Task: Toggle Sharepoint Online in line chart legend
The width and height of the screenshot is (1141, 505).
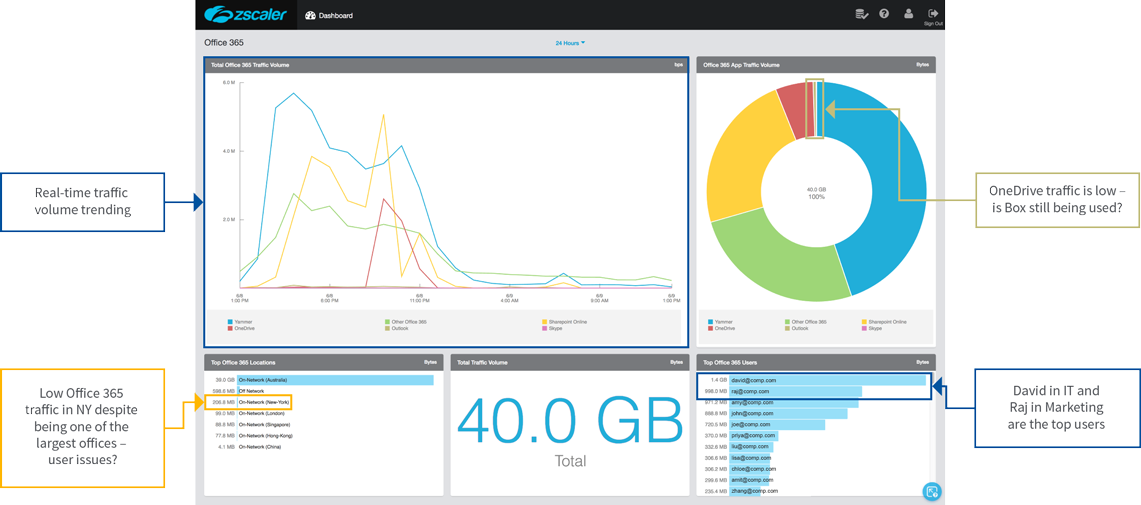Action: click(x=565, y=321)
